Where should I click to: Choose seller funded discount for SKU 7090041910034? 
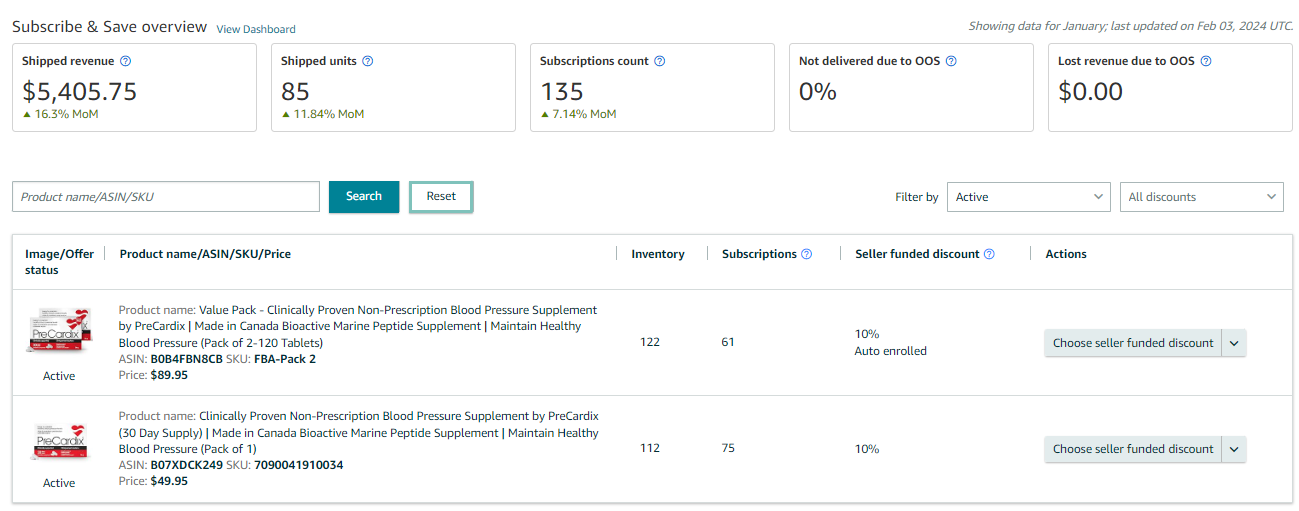[x=1133, y=449]
